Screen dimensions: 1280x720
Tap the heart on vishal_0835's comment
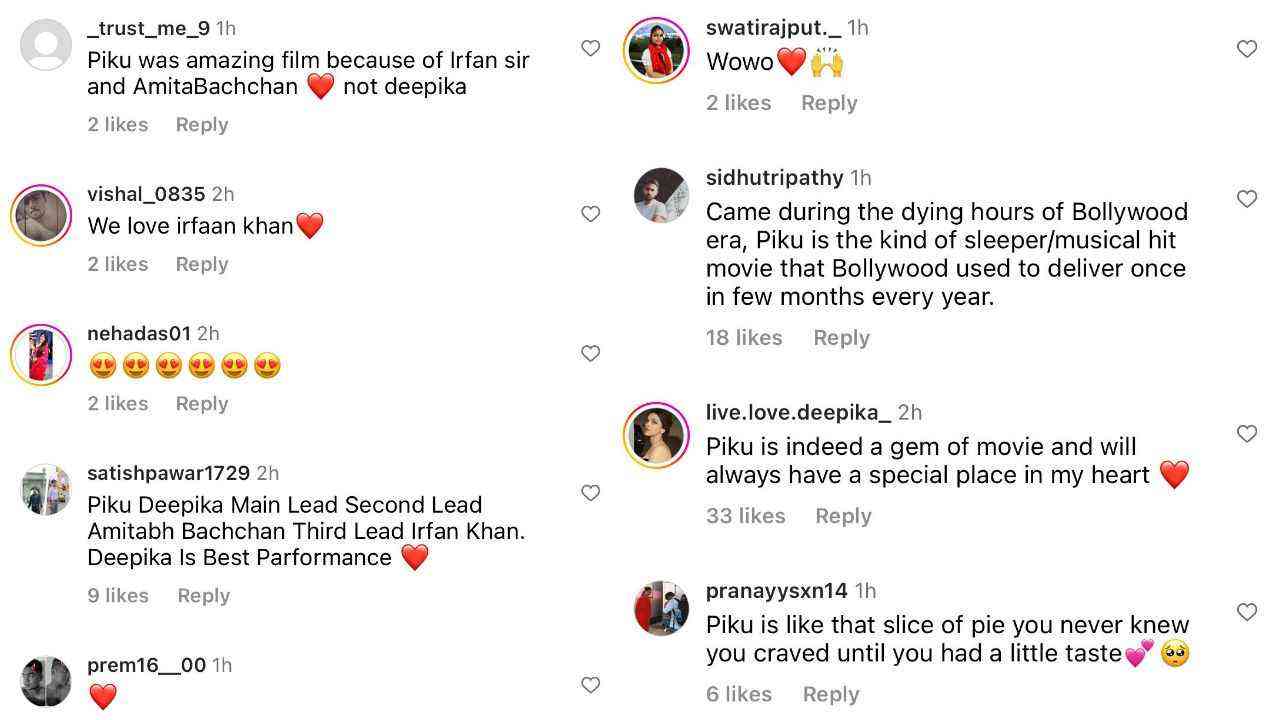coord(590,214)
